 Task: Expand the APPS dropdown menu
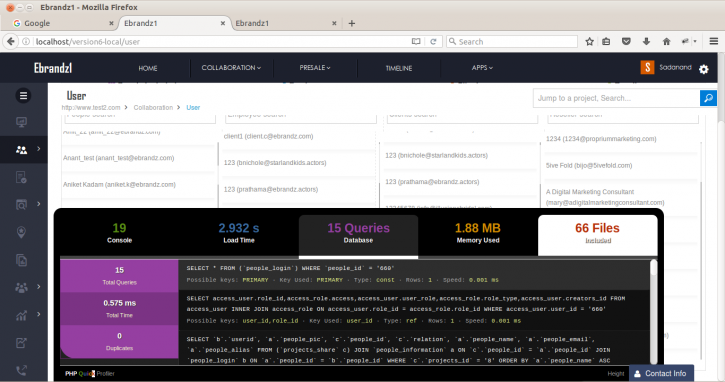(x=482, y=68)
